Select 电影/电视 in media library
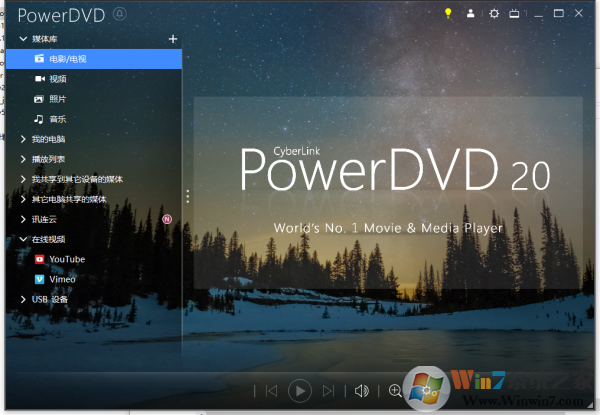600x415 pixels. [x=94, y=59]
